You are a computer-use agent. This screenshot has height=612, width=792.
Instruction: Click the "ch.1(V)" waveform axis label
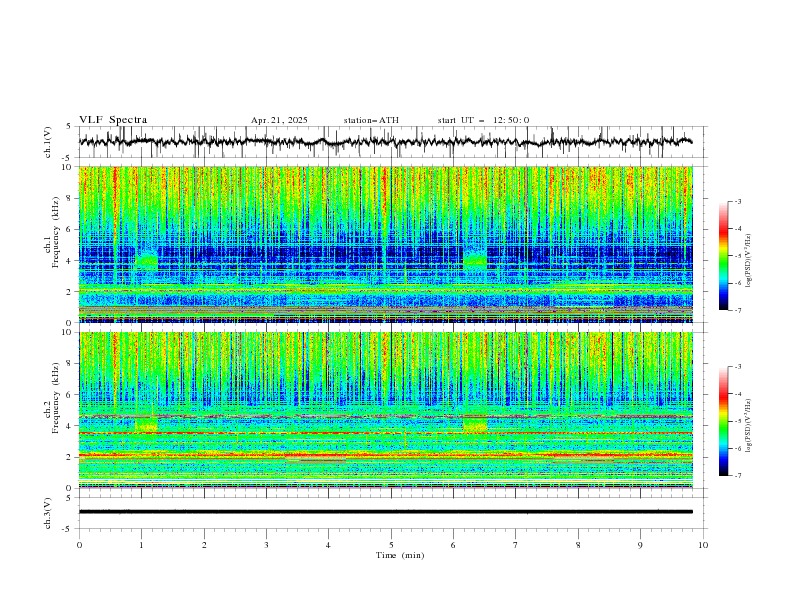(x=48, y=142)
